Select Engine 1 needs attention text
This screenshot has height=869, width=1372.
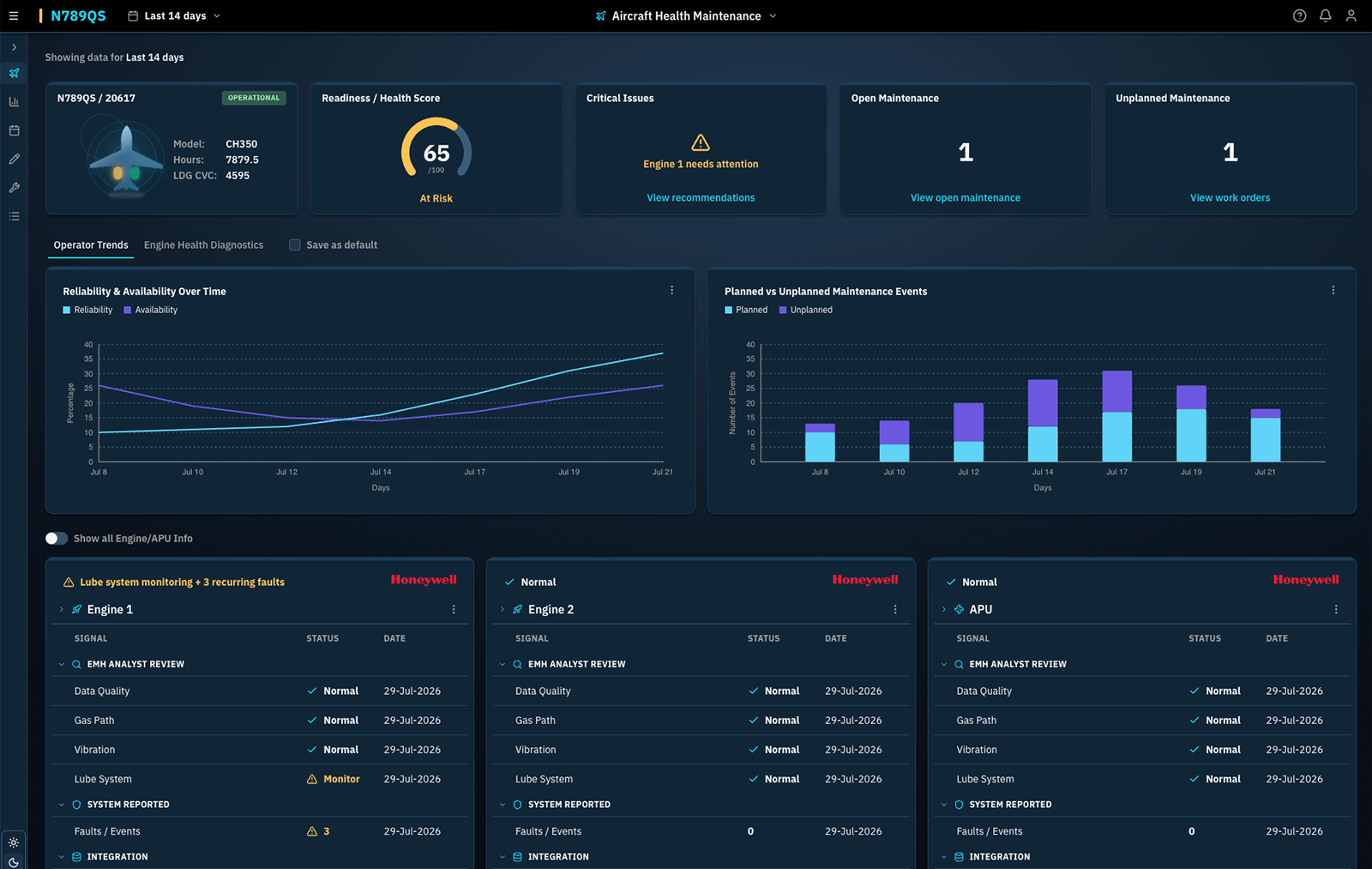[x=701, y=164]
